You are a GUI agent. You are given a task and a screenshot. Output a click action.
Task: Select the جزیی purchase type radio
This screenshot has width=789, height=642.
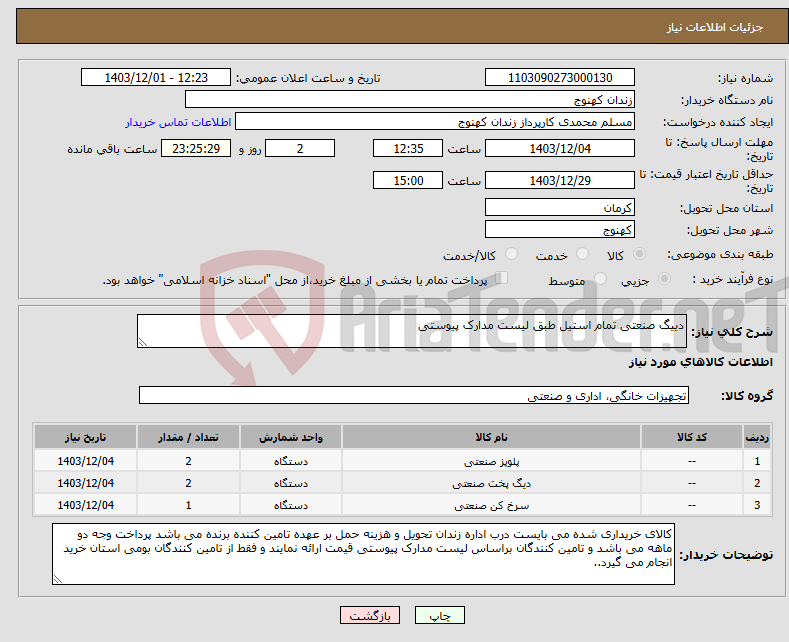(664, 278)
